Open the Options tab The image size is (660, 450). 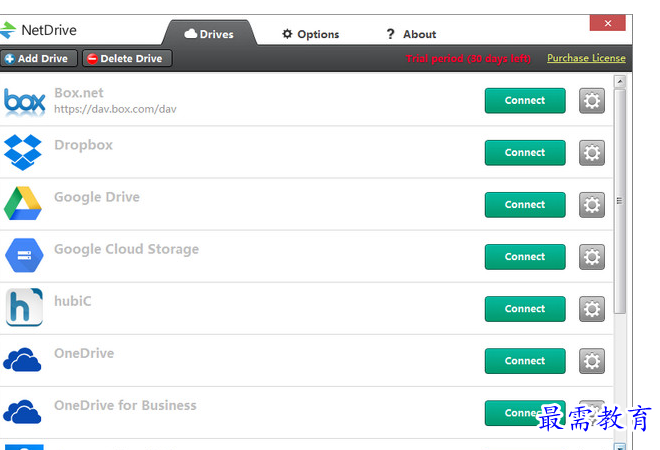tap(311, 34)
